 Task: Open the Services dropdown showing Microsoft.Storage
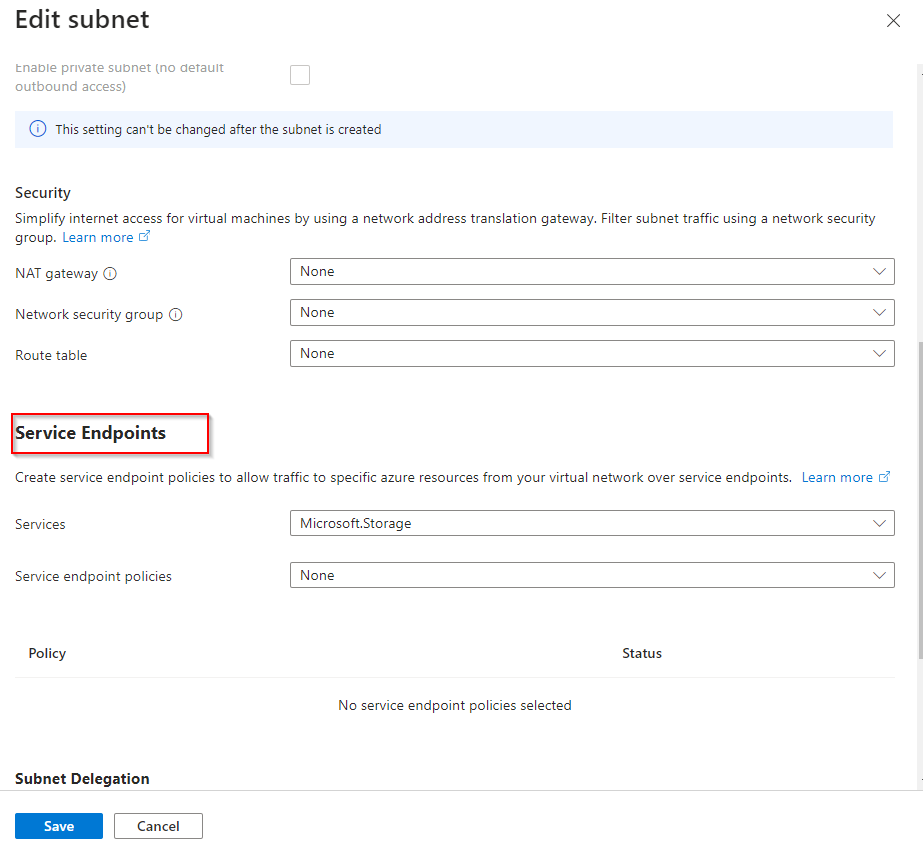pos(592,523)
